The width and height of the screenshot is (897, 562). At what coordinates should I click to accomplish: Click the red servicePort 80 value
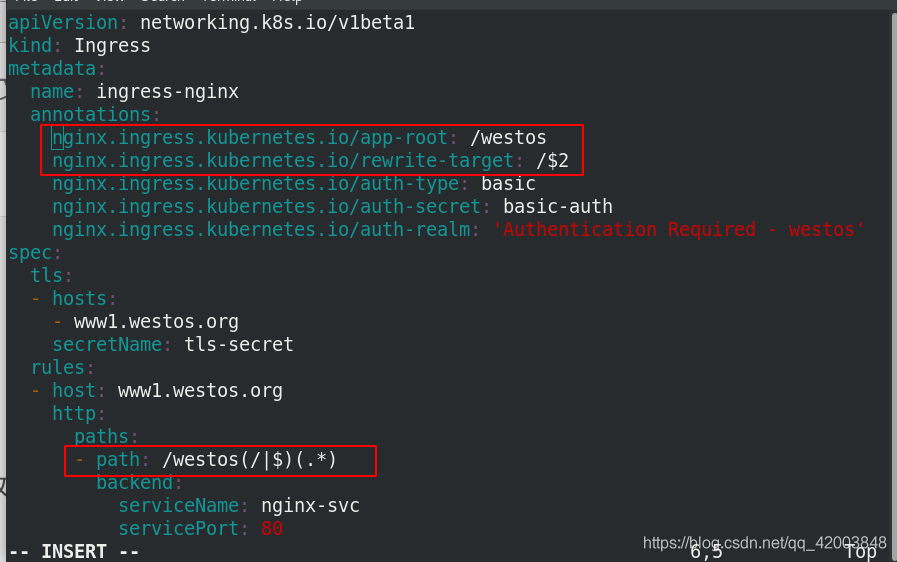[x=272, y=528]
